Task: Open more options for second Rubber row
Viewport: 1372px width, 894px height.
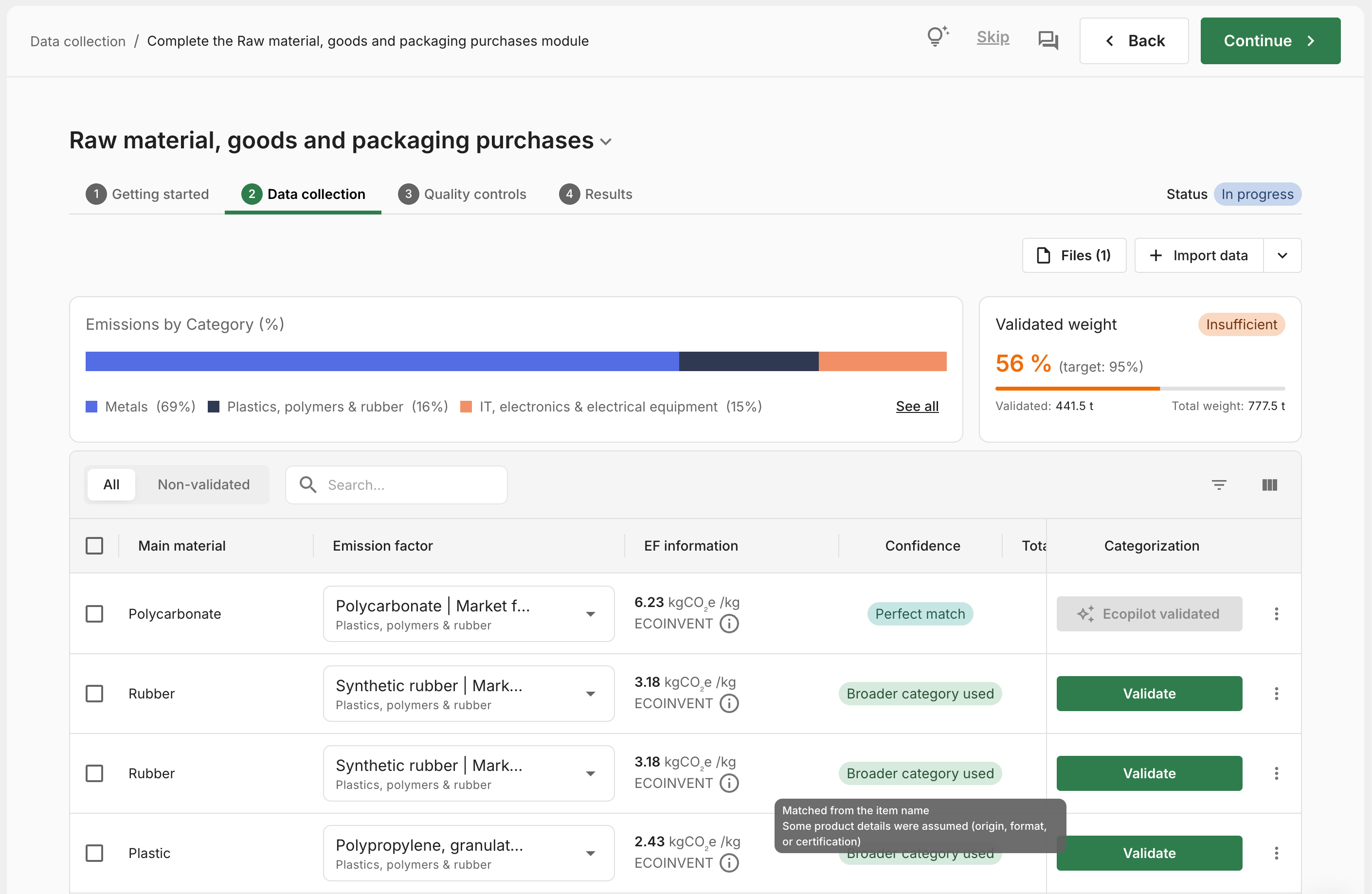Action: point(1276,773)
